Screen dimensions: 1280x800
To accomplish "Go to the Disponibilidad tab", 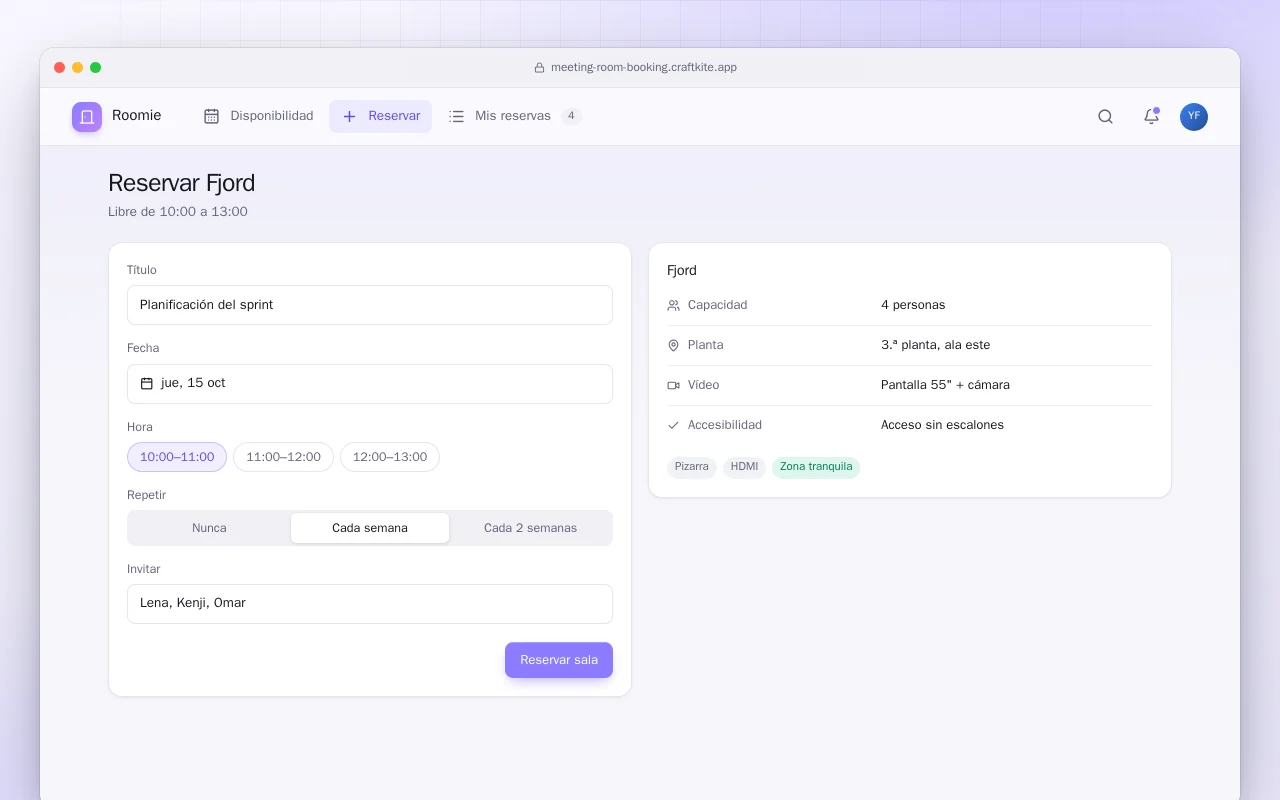I will tap(258, 116).
